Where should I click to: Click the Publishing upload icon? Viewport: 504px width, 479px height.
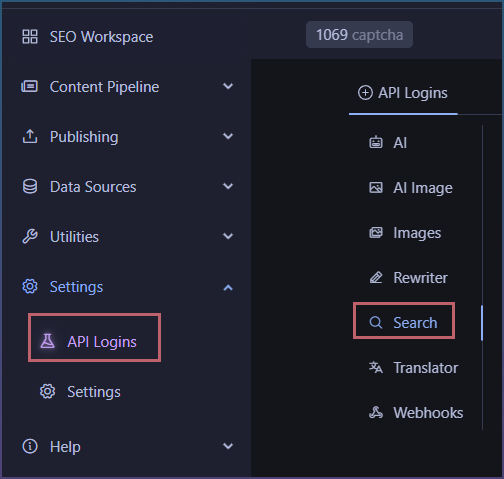coord(30,137)
